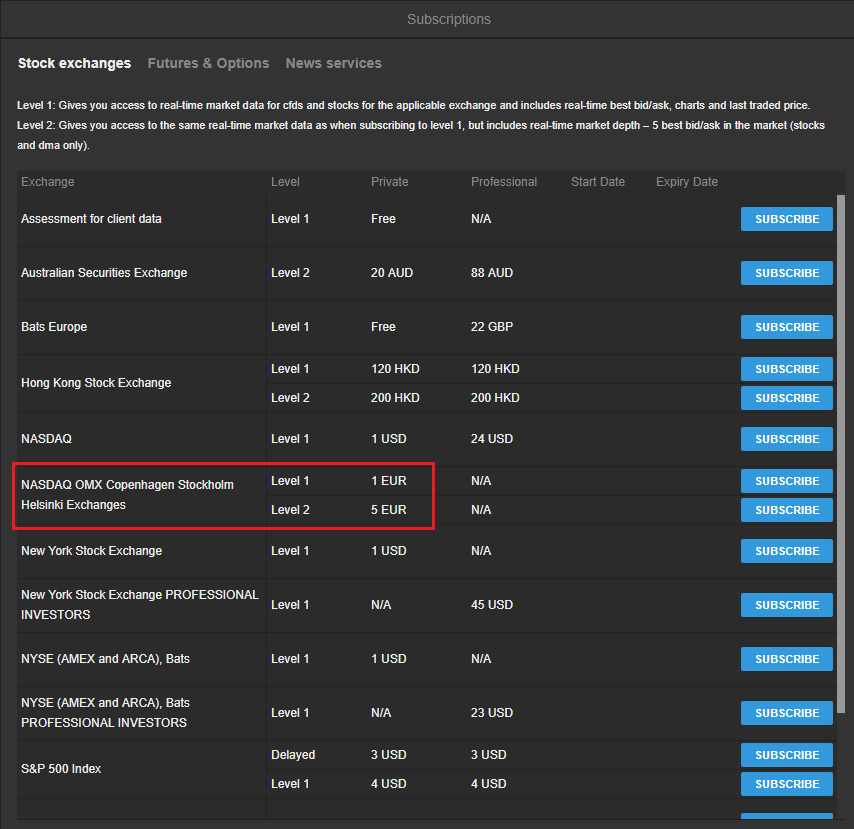
Task: Subscribe to Assessment for client data
Action: click(x=786, y=219)
